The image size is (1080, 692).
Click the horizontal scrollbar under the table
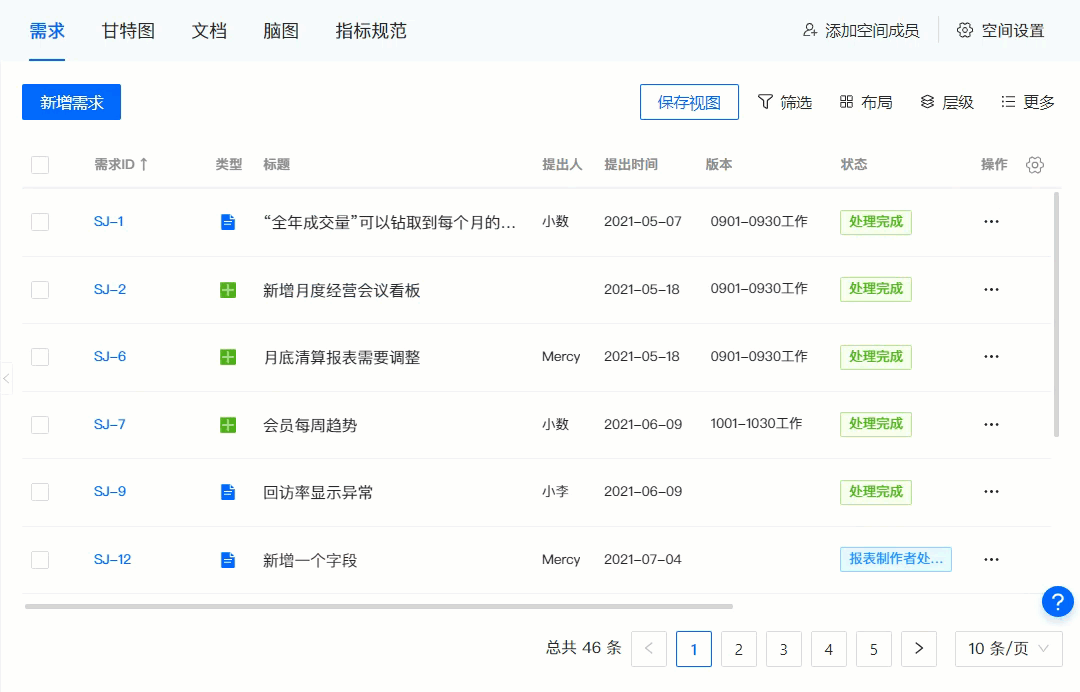click(x=378, y=606)
